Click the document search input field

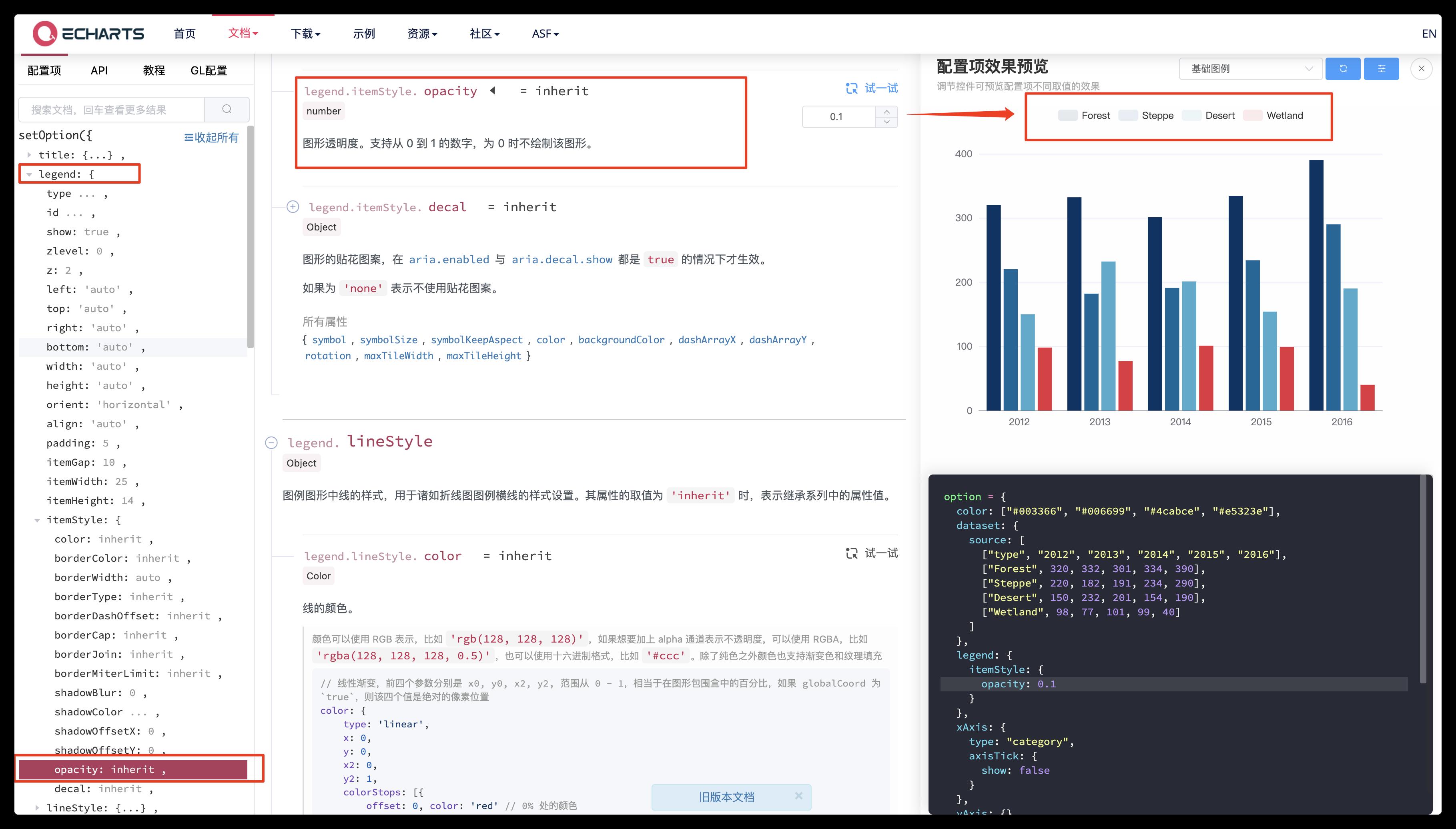112,109
